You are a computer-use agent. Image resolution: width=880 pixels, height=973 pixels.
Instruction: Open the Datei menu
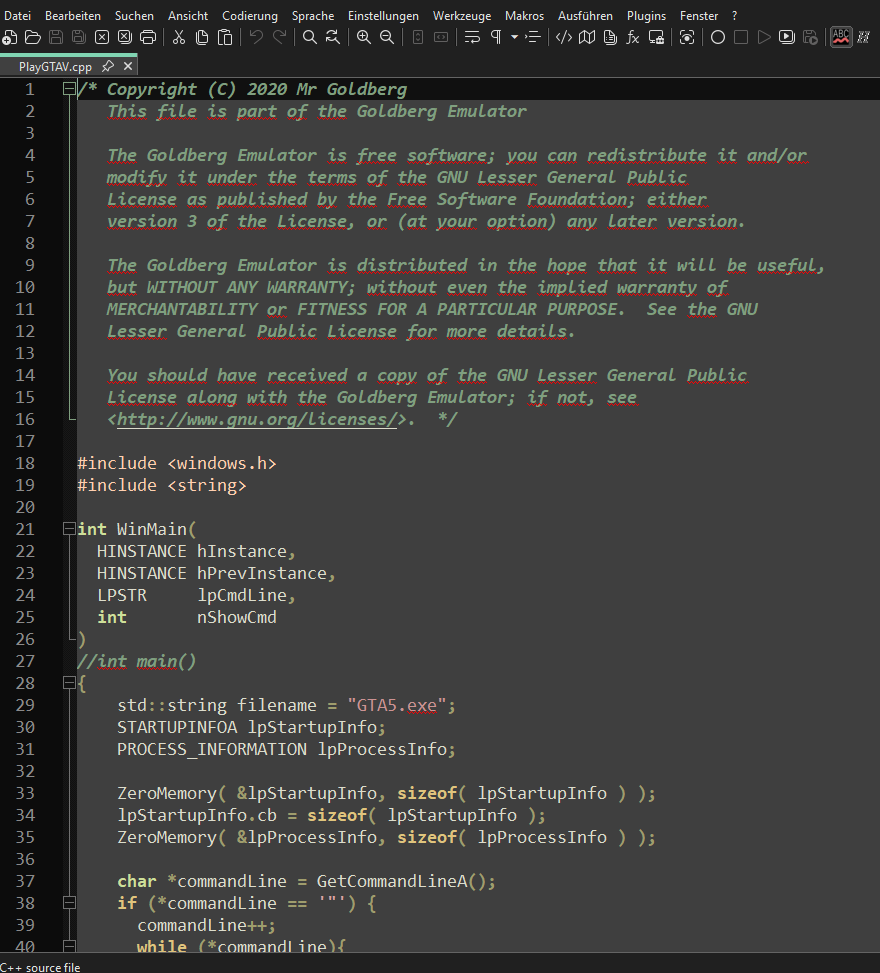(17, 16)
